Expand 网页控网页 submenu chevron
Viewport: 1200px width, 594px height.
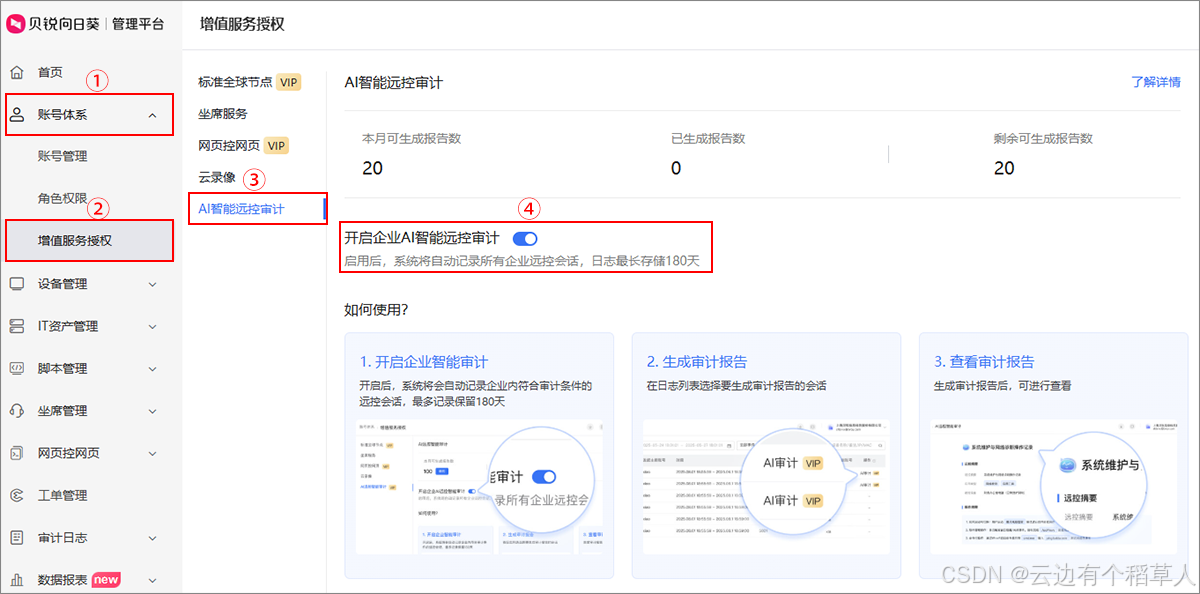152,453
